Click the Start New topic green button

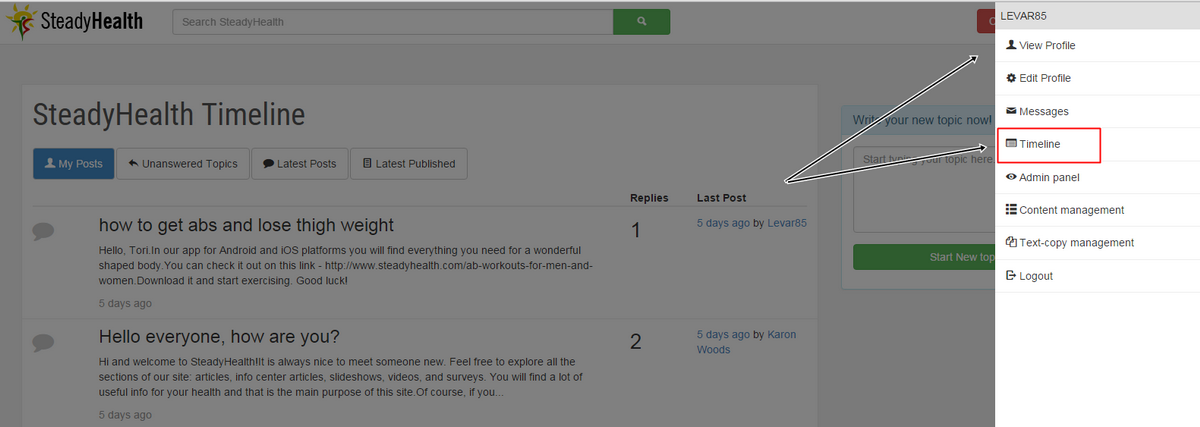pos(924,257)
